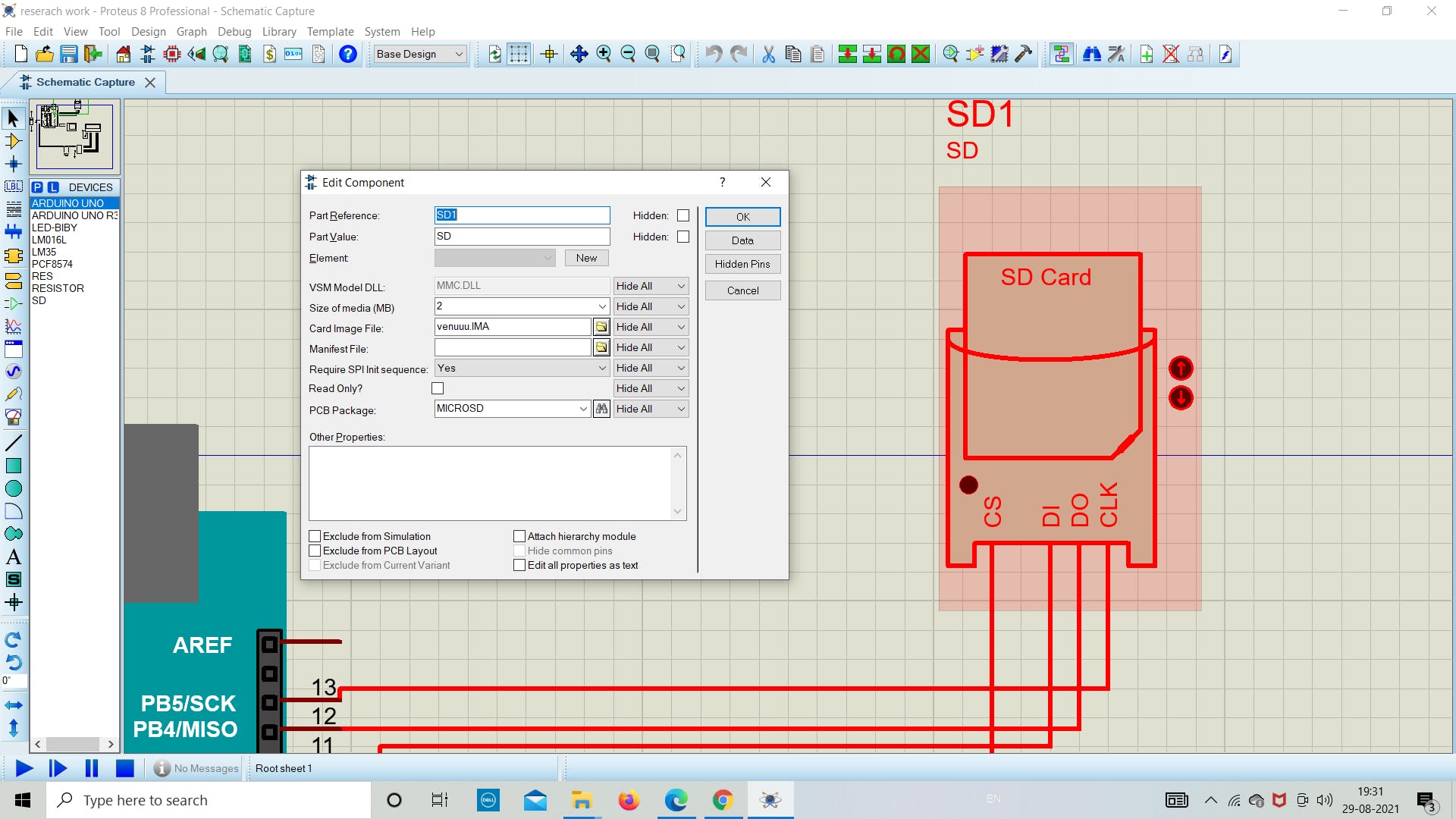This screenshot has width=1456, height=819.
Task: Open the Design menu
Action: [x=148, y=31]
